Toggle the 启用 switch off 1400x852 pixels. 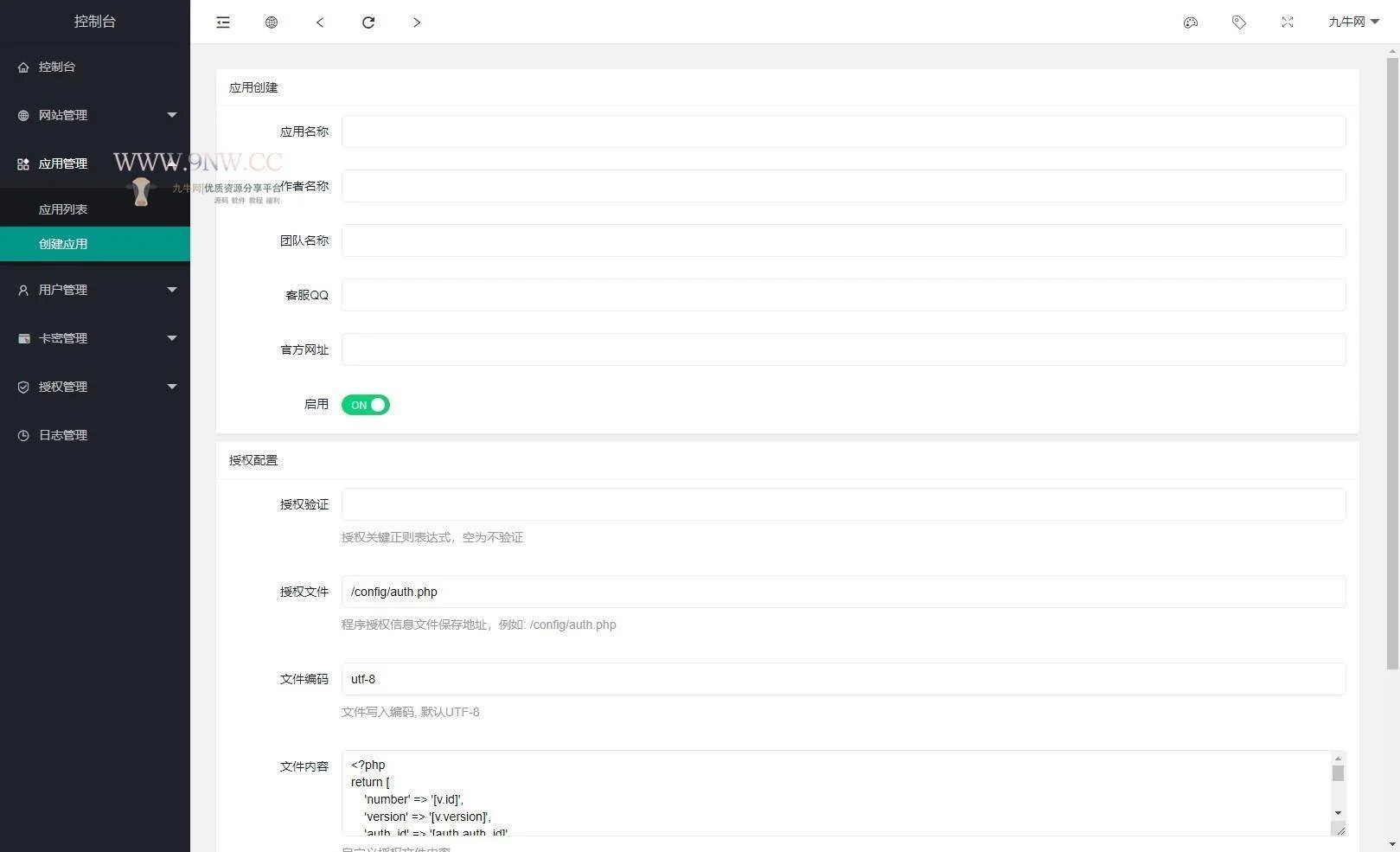coord(366,405)
